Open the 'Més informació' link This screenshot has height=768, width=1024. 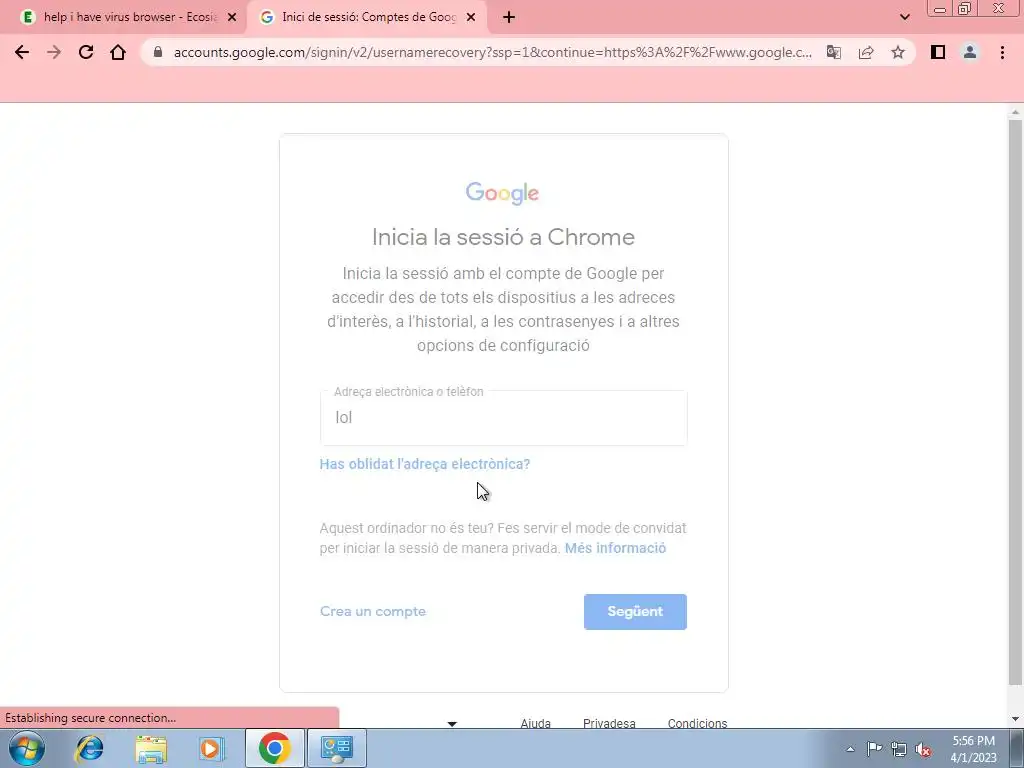pos(615,549)
